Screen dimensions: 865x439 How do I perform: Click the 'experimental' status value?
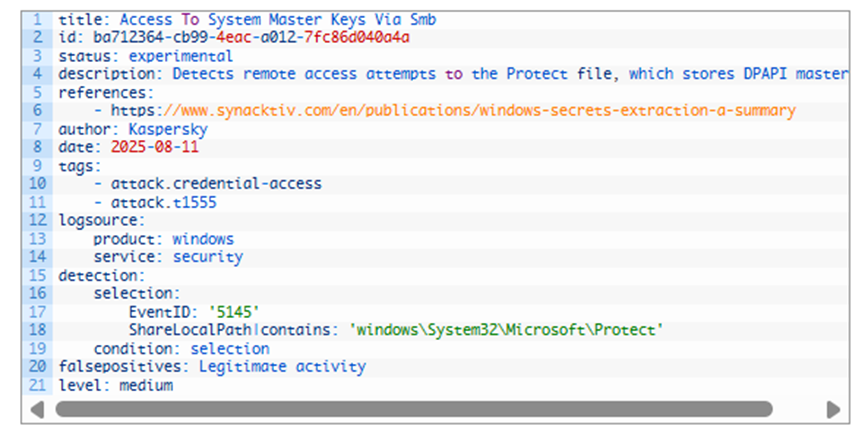(181, 56)
